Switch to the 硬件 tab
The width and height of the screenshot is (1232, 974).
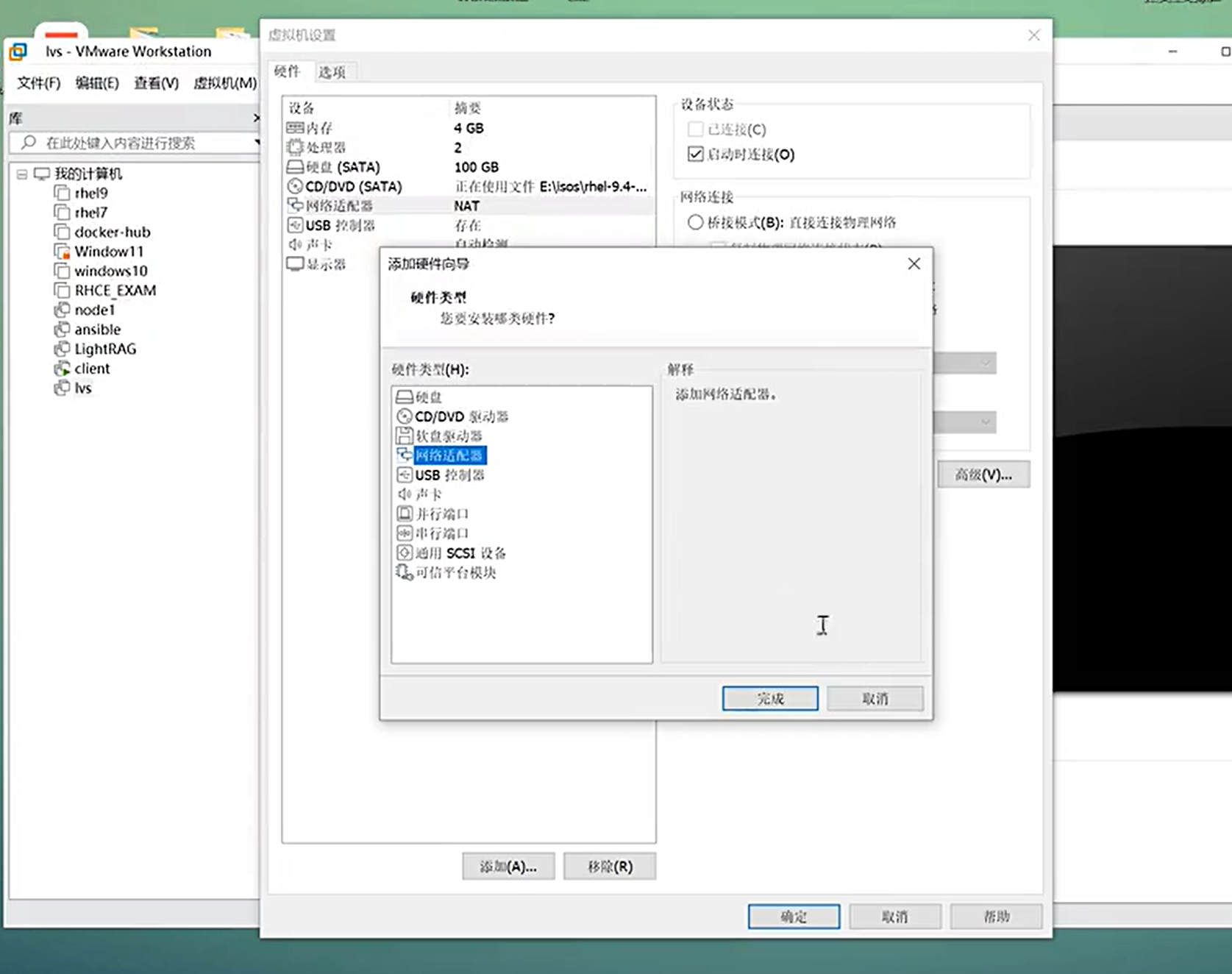pos(288,71)
